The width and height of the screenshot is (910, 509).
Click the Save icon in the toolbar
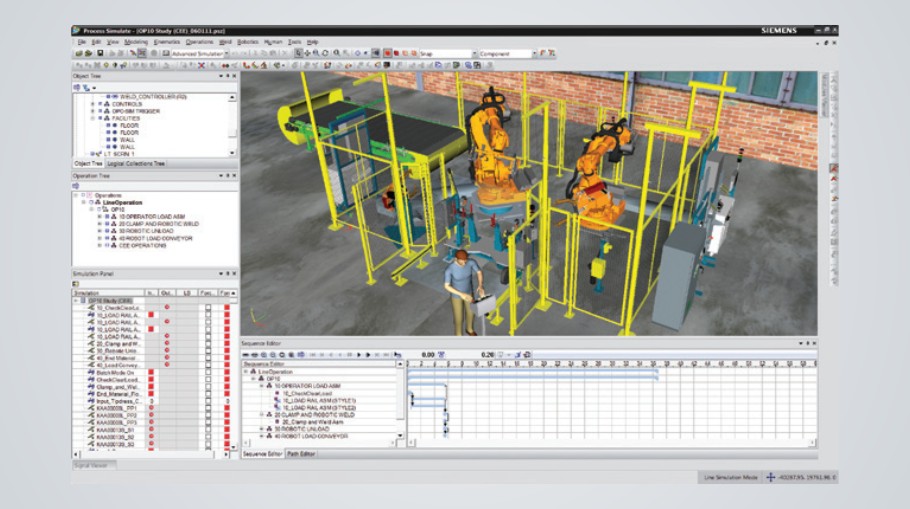[x=98, y=53]
